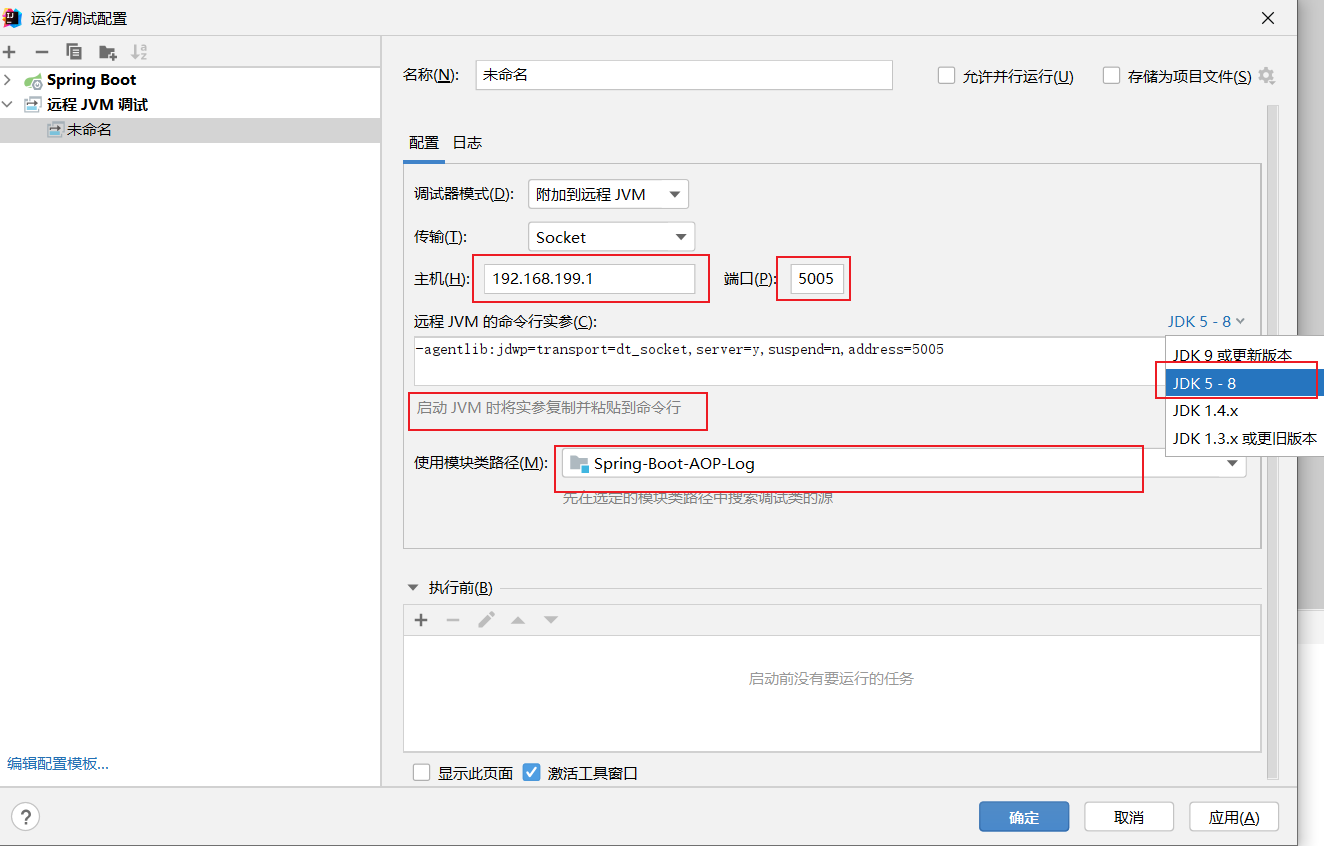This screenshot has width=1324, height=846.
Task: Click the 编辑配置模板 link
Action: coord(55,763)
